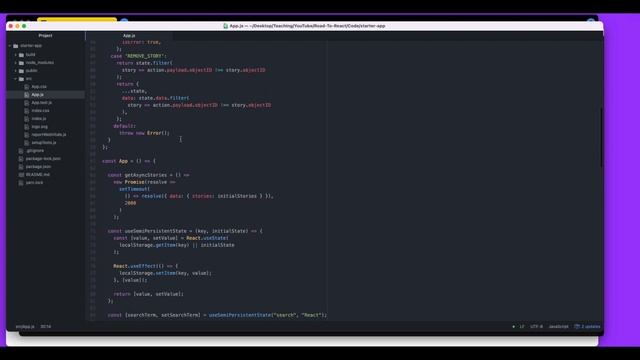Click the window title file icon
Screen dimensions: 640x360
[x=225, y=26]
